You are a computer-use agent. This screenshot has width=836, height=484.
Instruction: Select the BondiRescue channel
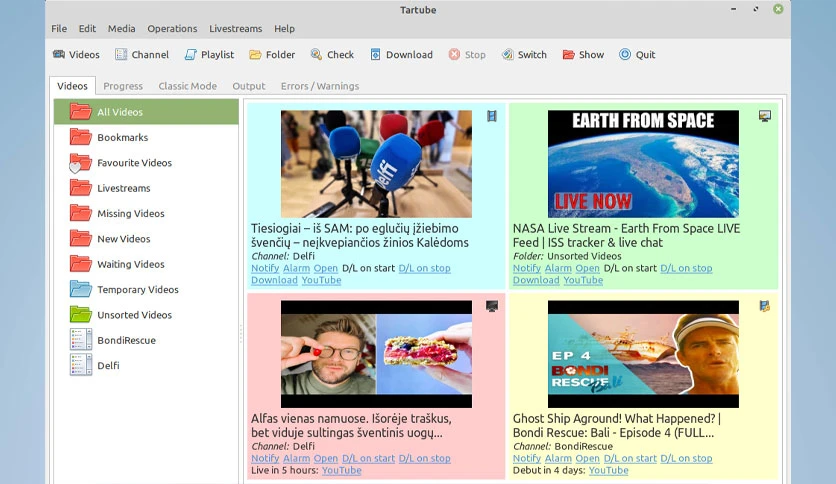pos(146,340)
